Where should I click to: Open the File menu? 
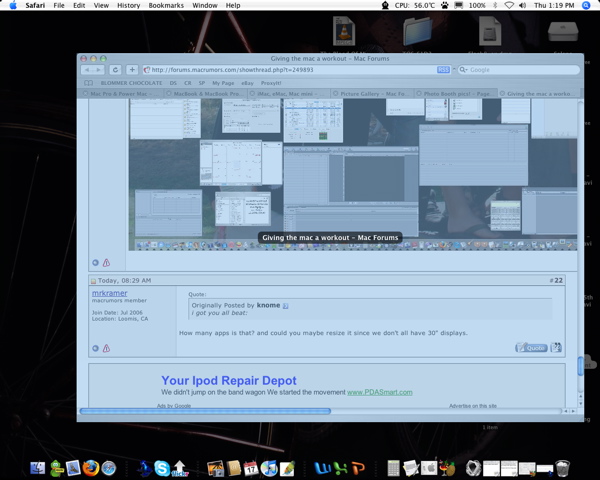[x=59, y=5]
